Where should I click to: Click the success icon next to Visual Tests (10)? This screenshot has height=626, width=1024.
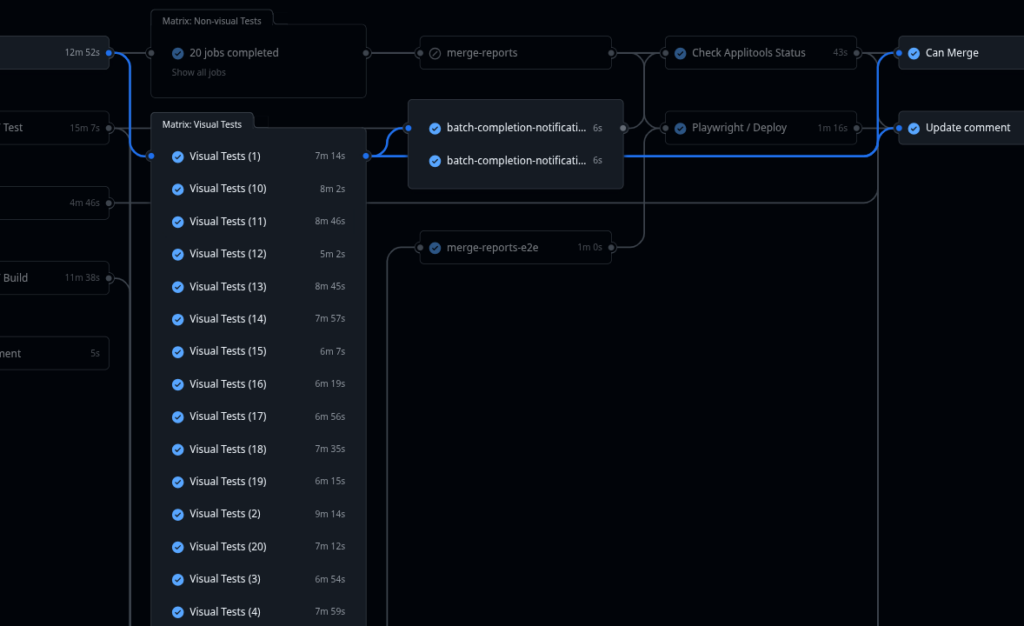coord(178,189)
